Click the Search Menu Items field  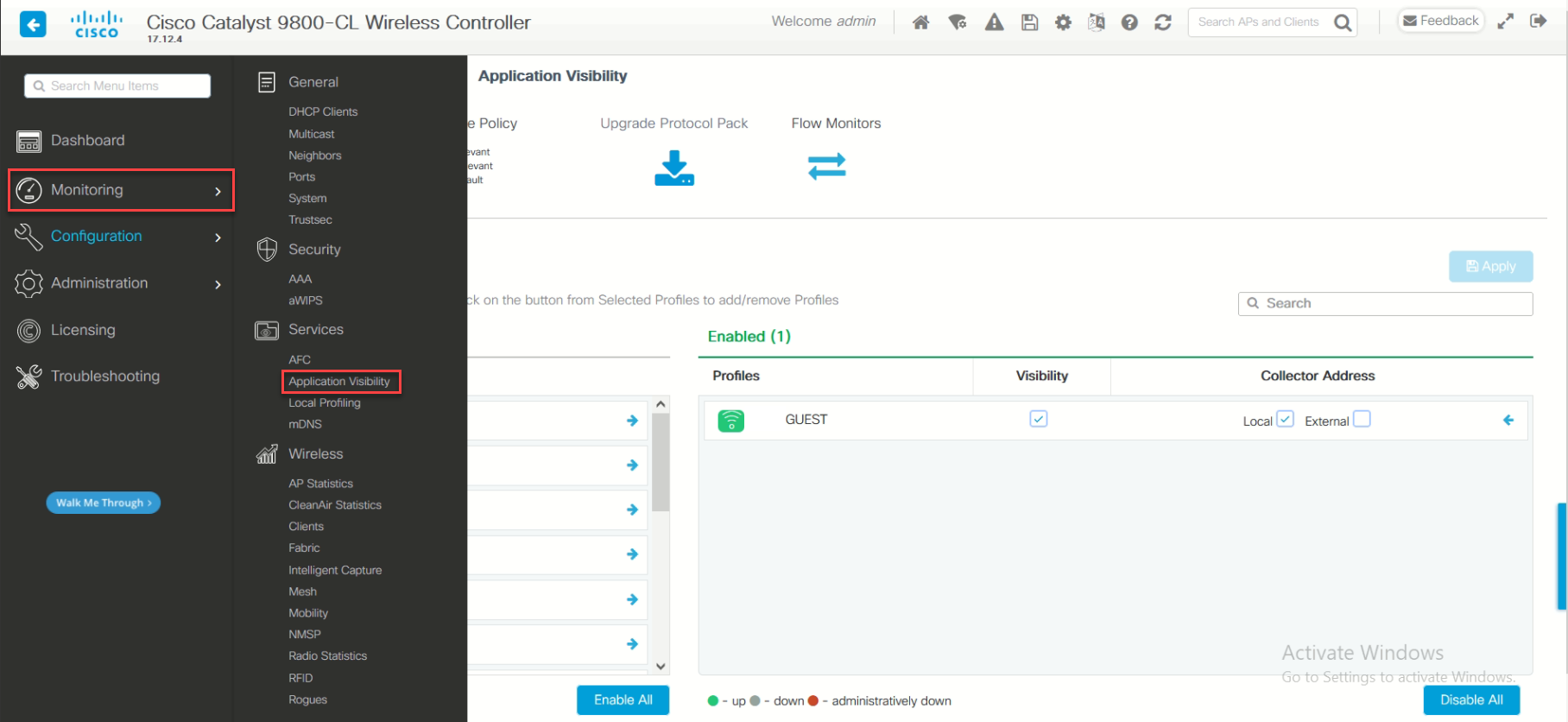pos(117,85)
